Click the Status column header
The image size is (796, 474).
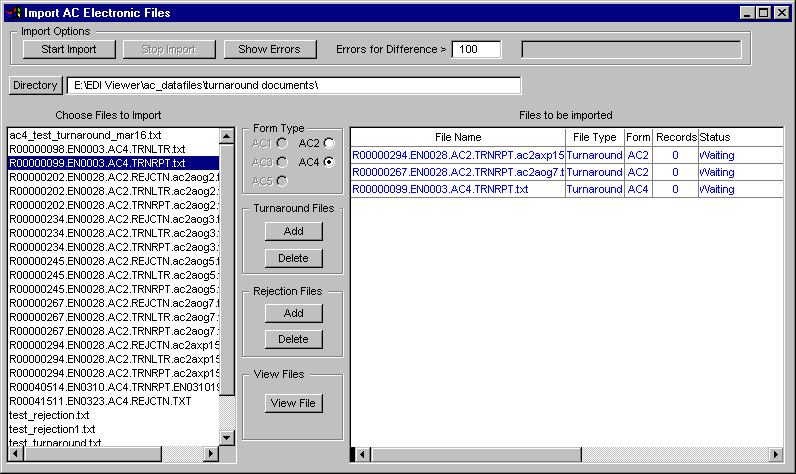pyautogui.click(x=715, y=137)
